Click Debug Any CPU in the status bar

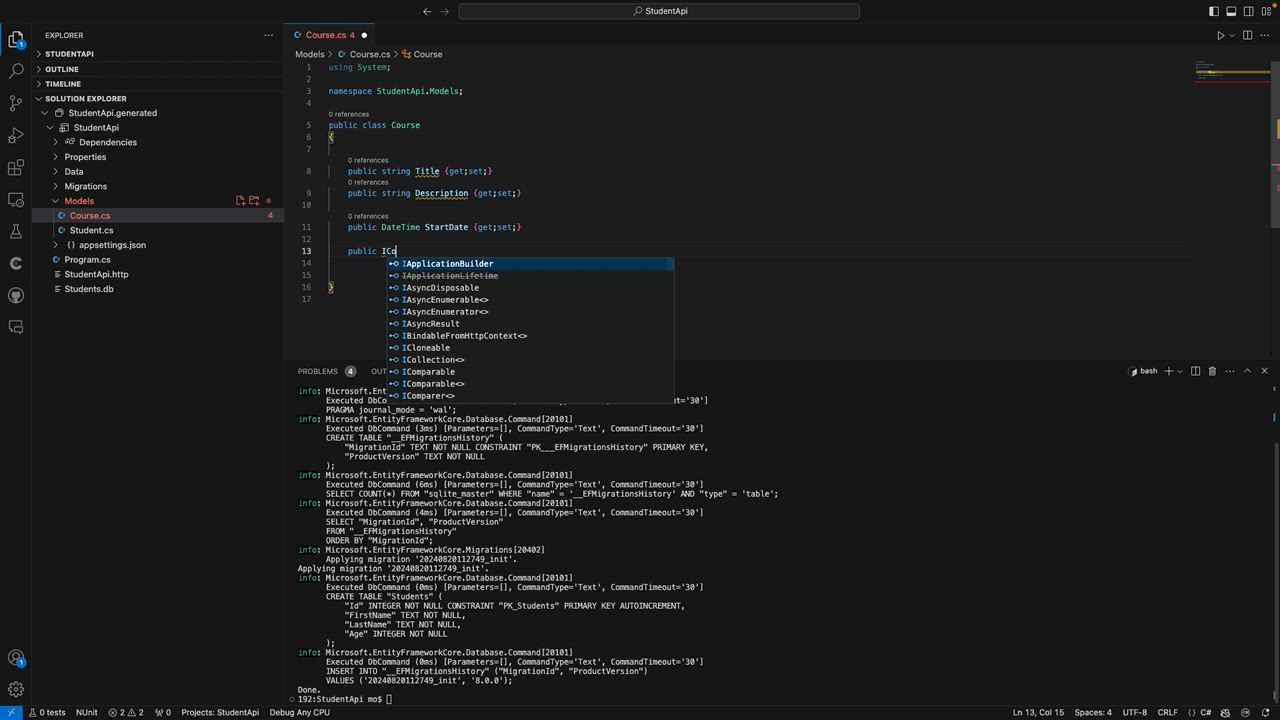pyautogui.click(x=299, y=712)
